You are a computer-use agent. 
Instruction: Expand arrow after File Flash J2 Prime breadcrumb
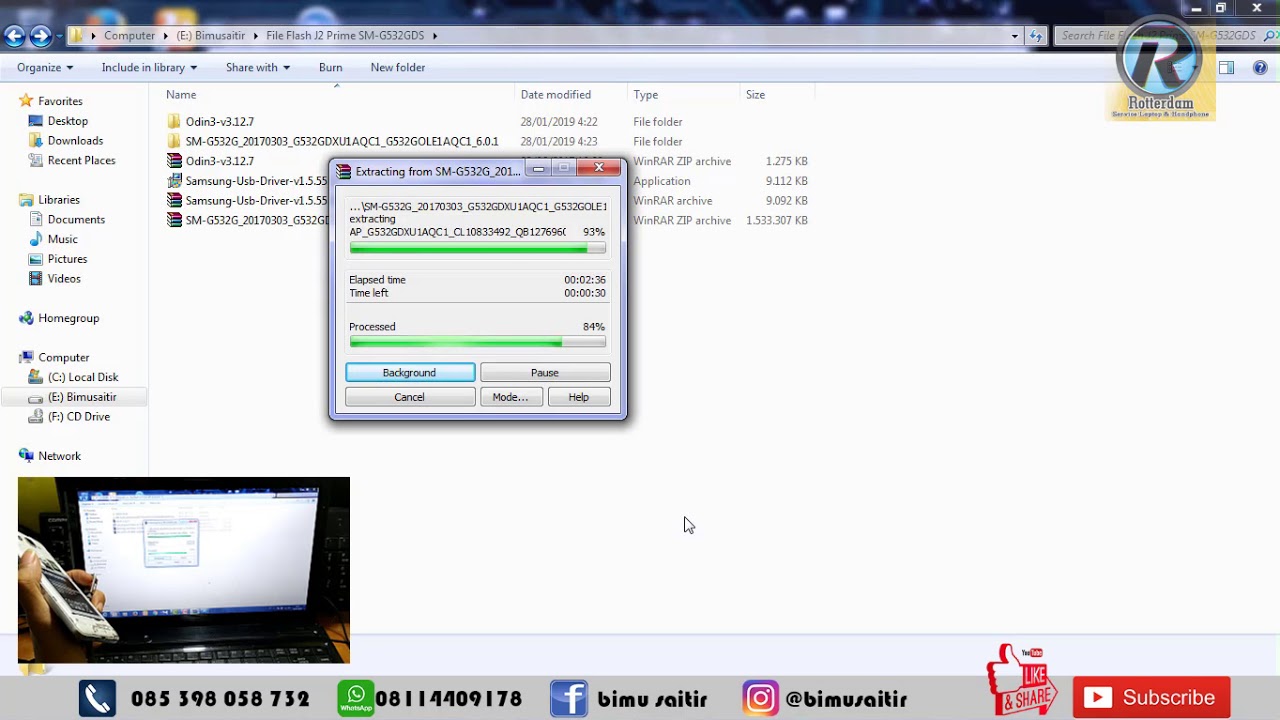tap(435, 36)
